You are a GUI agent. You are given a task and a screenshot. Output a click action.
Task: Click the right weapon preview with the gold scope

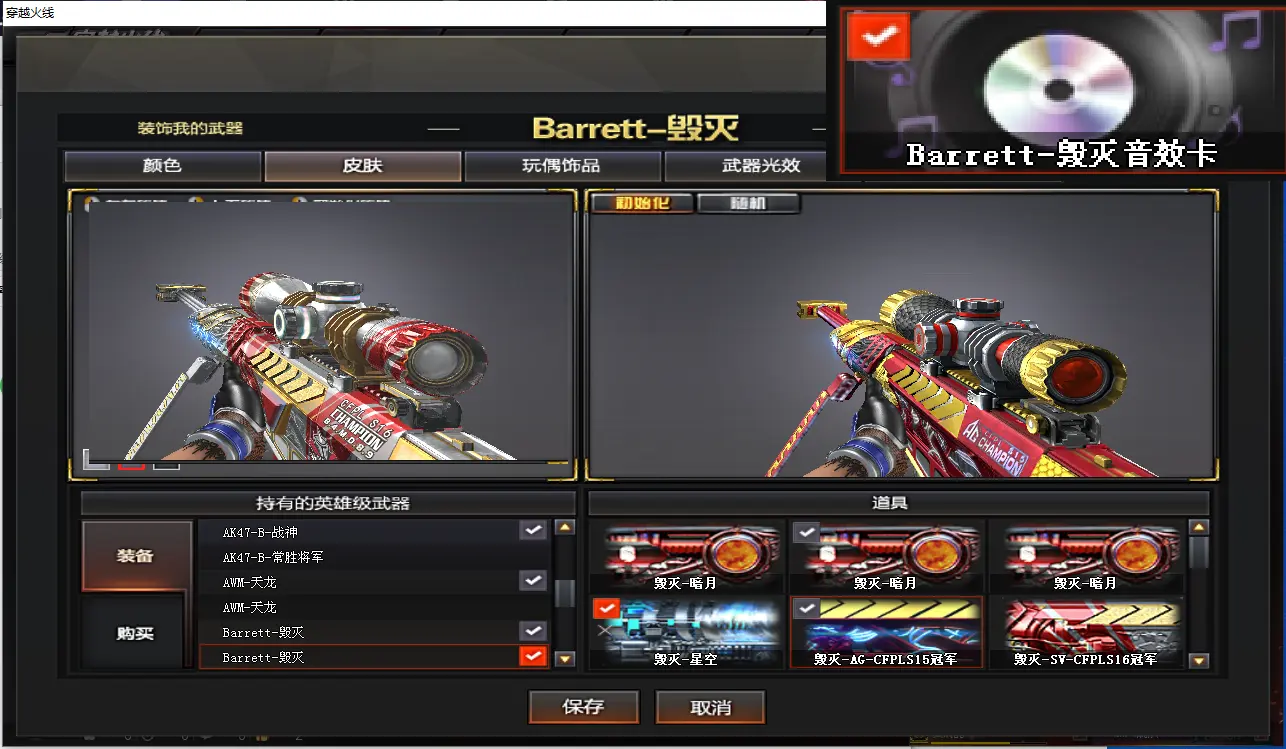point(902,334)
